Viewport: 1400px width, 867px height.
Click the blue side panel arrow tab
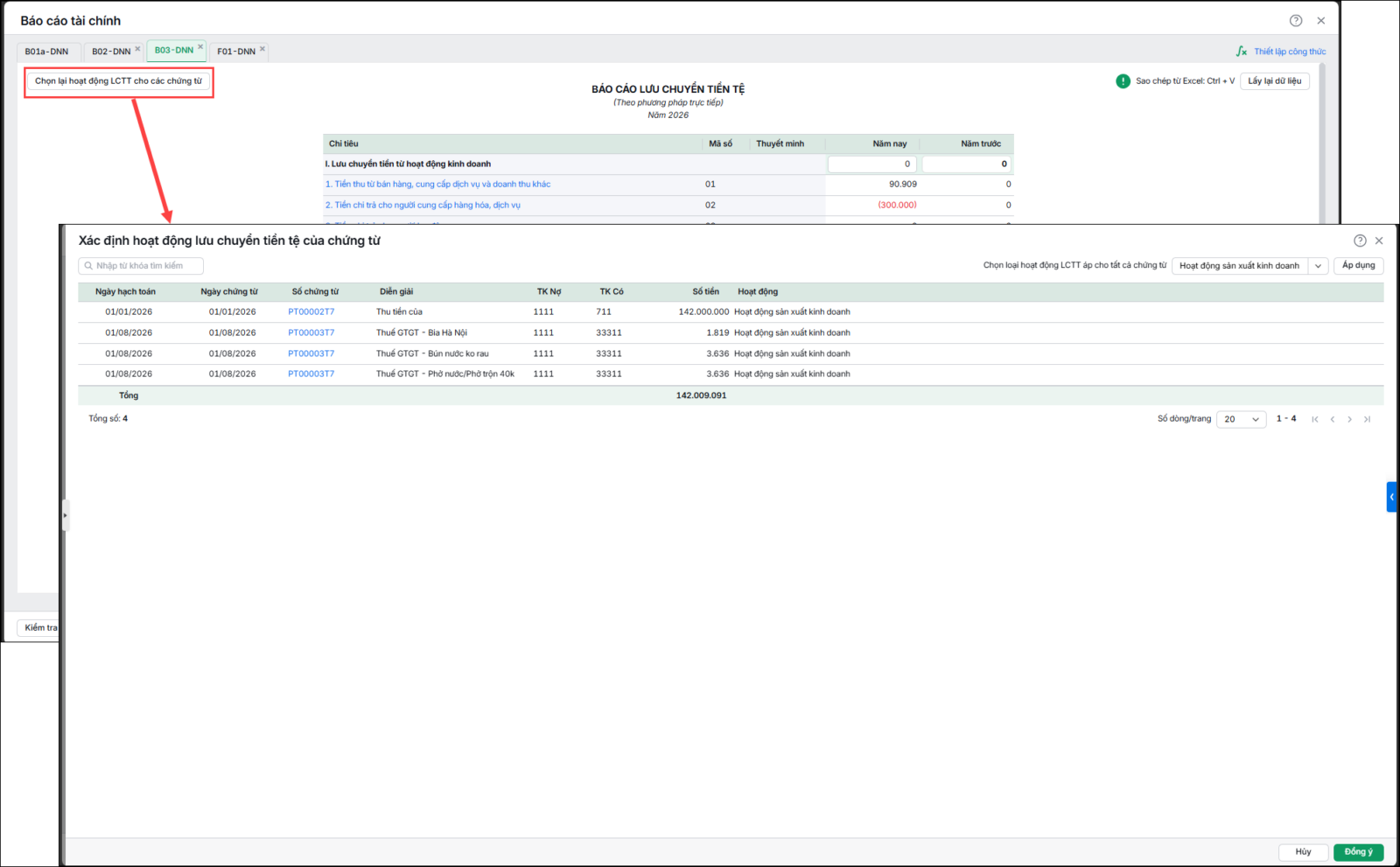1391,497
